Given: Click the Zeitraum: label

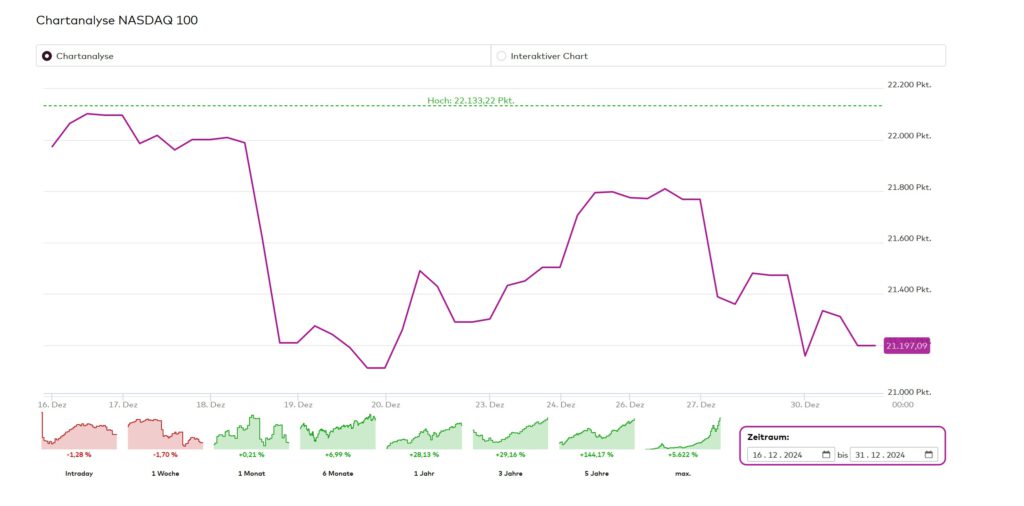Looking at the screenshot, I should tap(768, 437).
